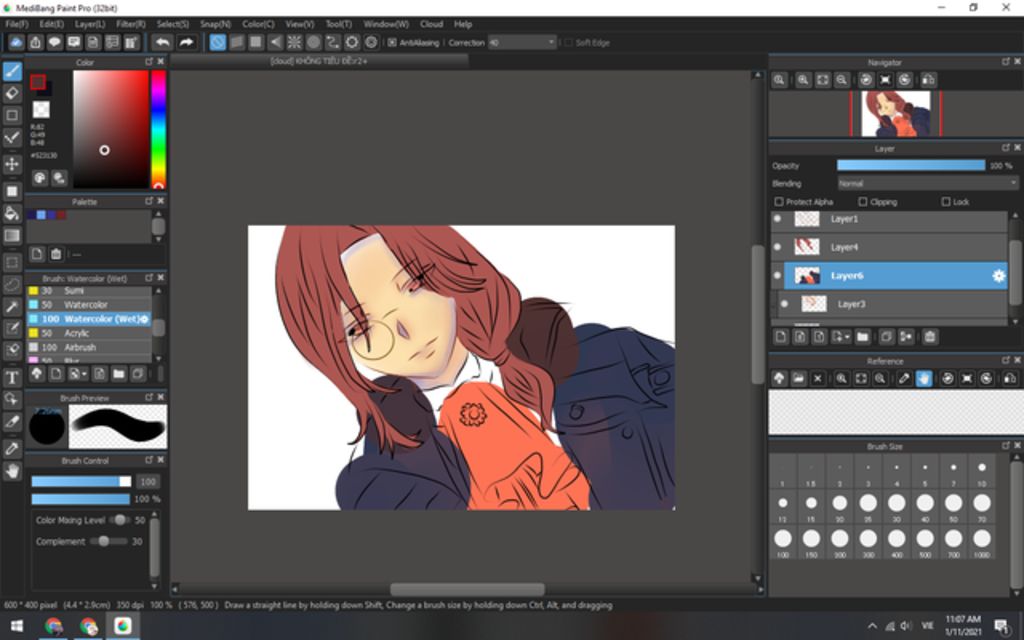The image size is (1024, 640).
Task: Open the Cloud menu
Action: 431,24
